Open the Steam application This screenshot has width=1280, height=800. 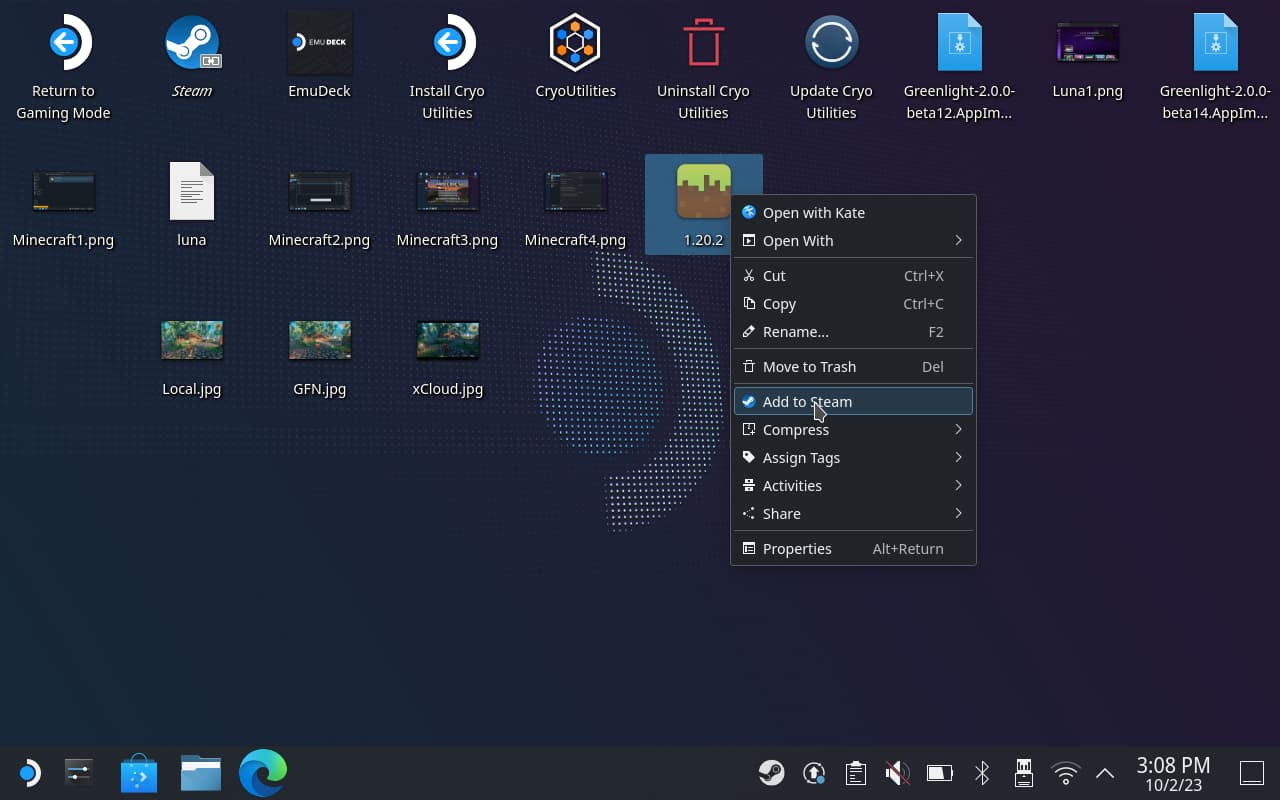click(x=191, y=42)
